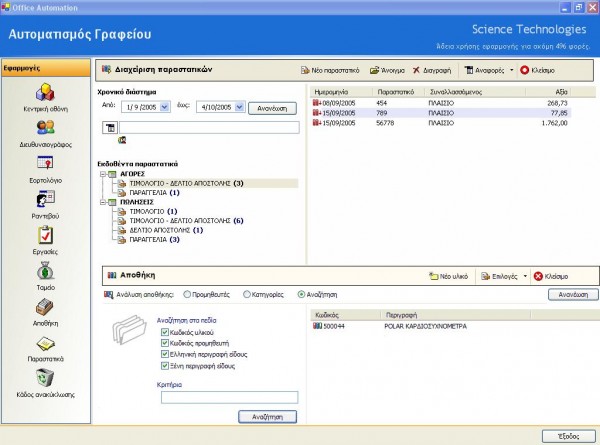The image size is (600, 445).
Task: Click Επιλογές in the warehouse toolbar
Action: point(499,276)
